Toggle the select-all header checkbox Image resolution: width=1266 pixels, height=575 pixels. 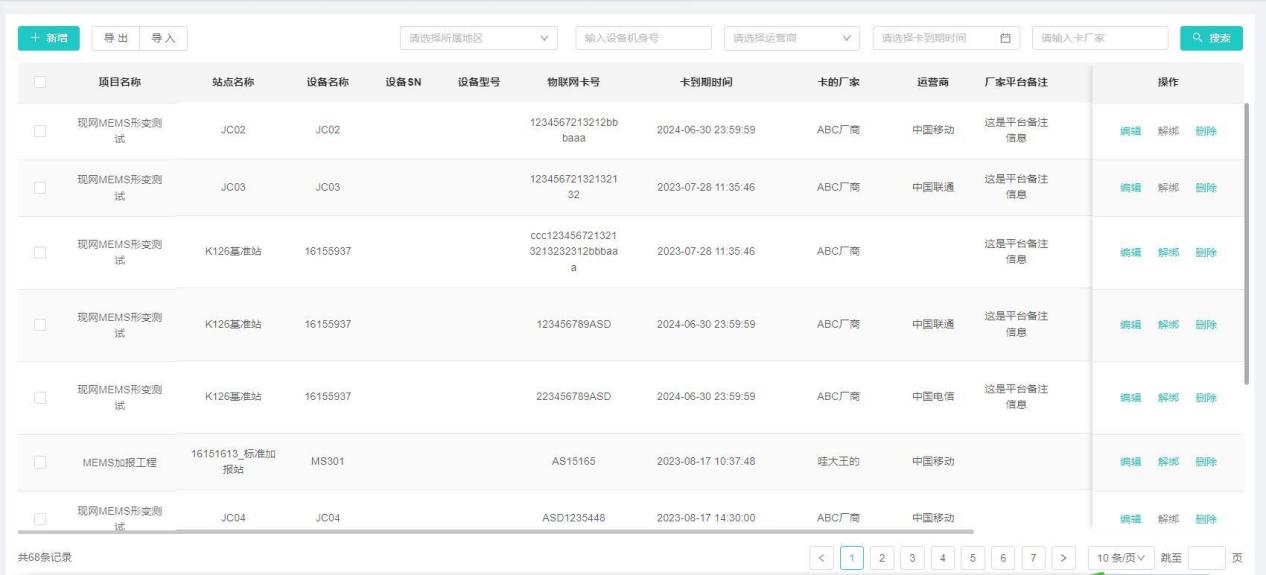(x=41, y=82)
